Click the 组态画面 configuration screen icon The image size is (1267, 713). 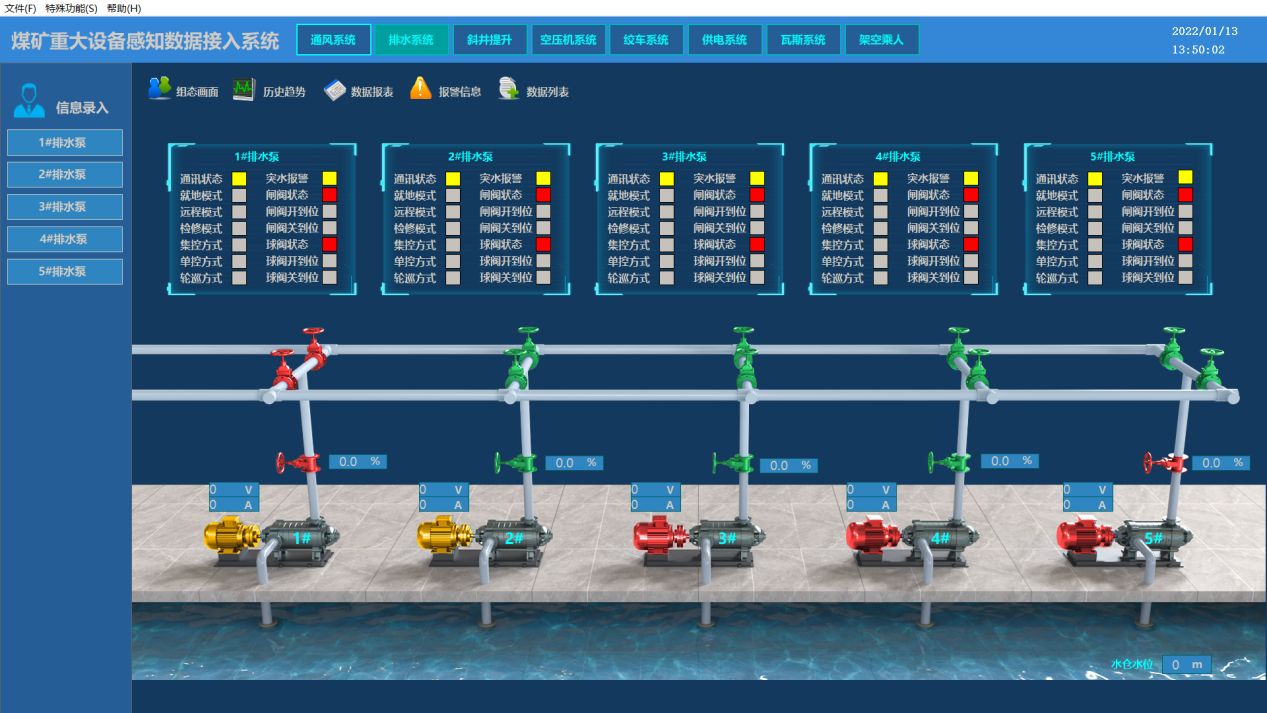pyautogui.click(x=159, y=89)
